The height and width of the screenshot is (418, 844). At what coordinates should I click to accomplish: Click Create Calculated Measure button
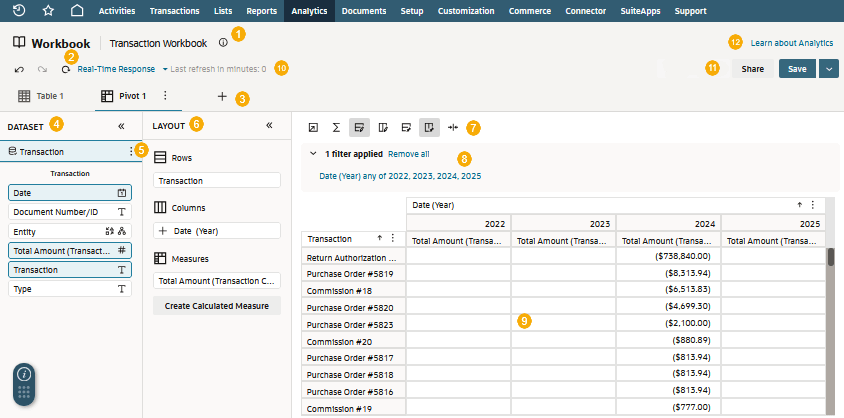click(x=217, y=306)
